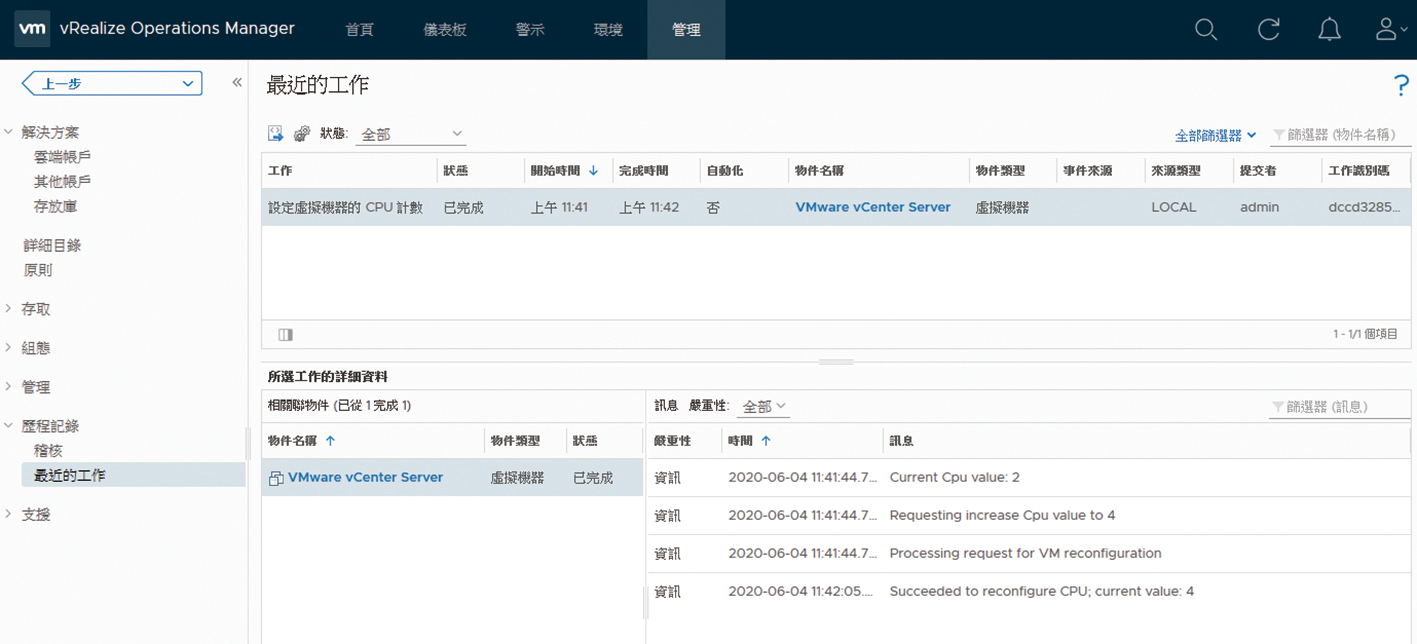Click the 篩選器 (訊息) filter field

coord(1340,407)
